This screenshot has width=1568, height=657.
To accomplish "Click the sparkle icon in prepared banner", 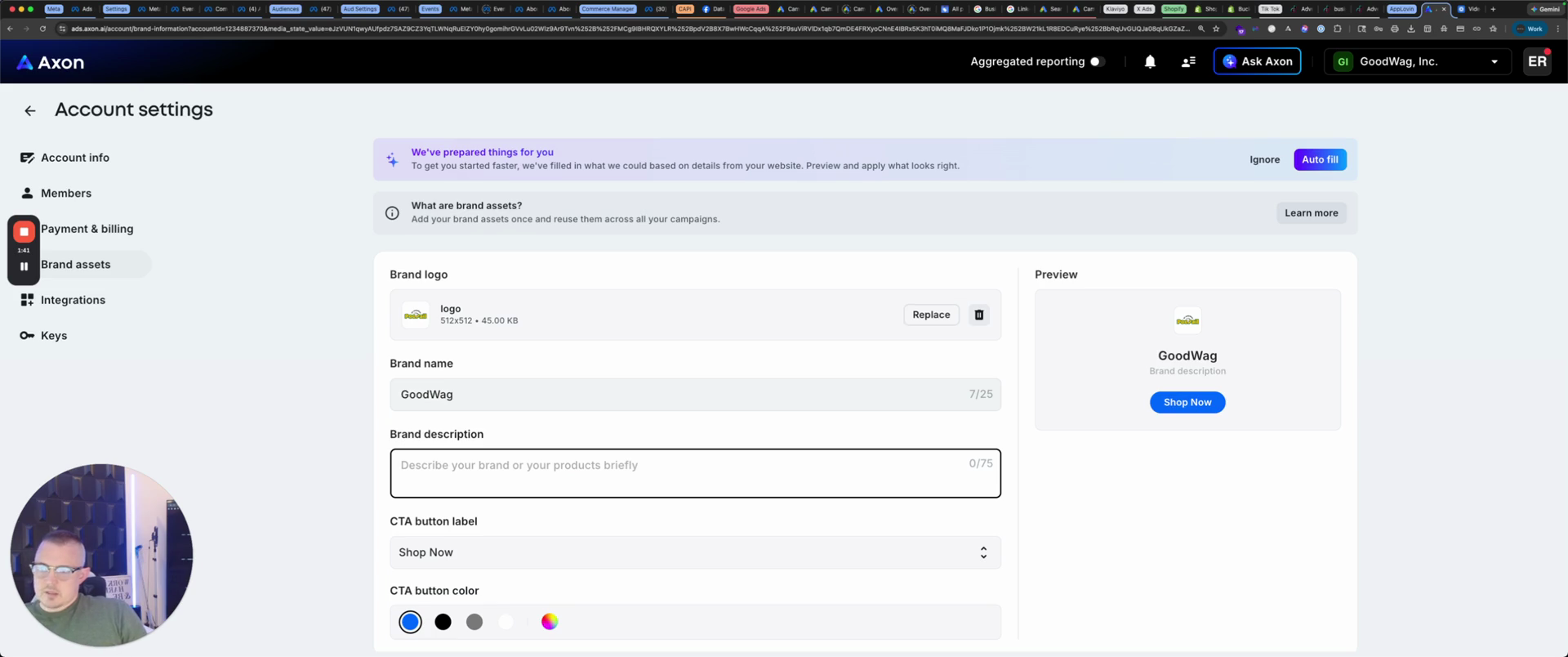I will point(392,160).
